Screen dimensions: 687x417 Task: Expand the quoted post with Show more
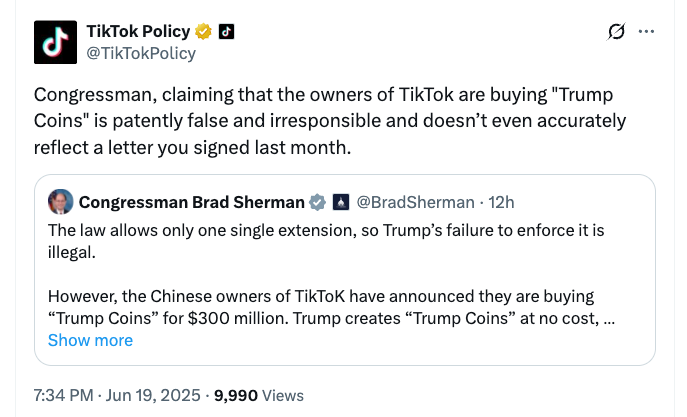point(90,340)
